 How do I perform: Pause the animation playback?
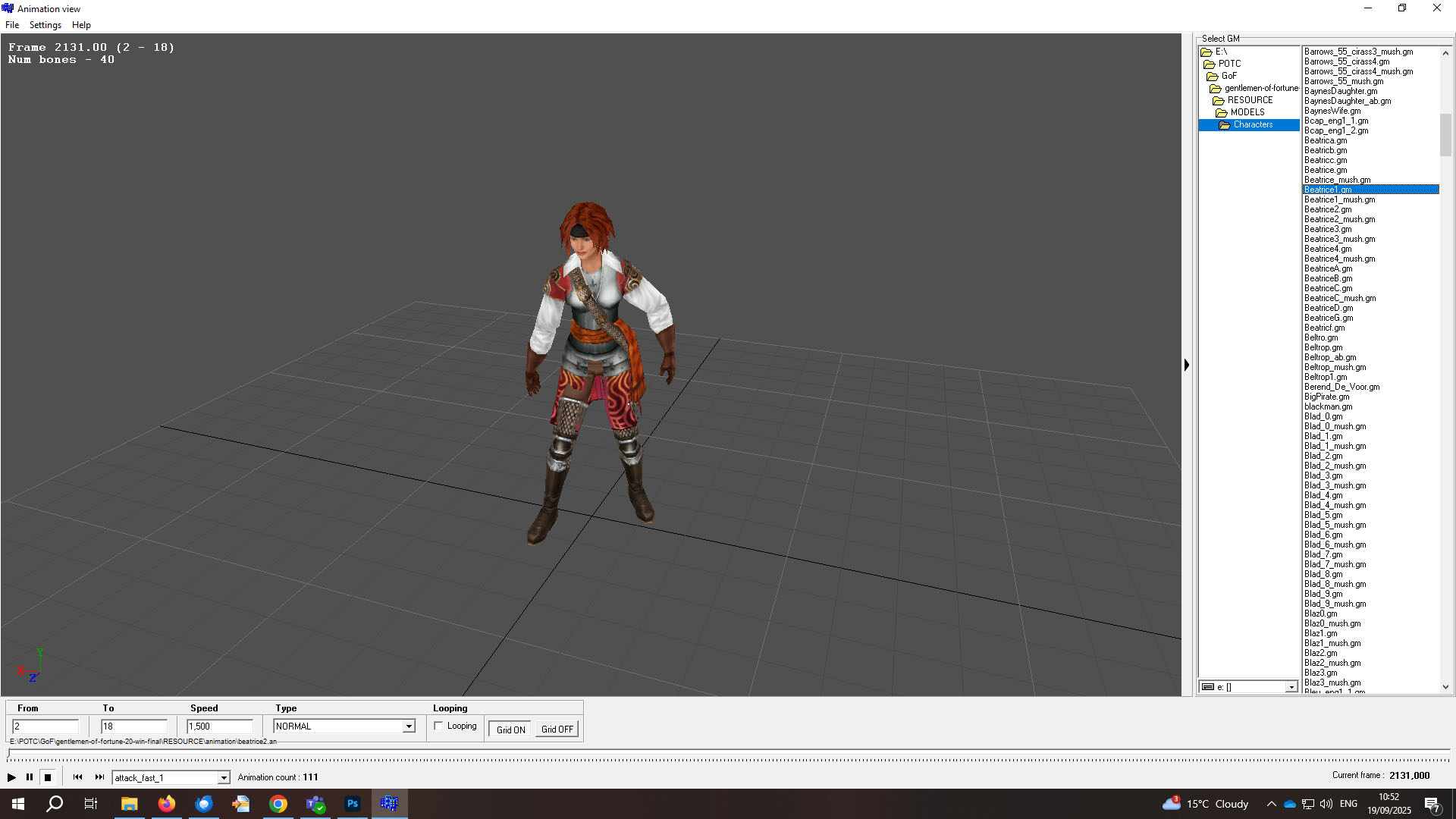30,777
